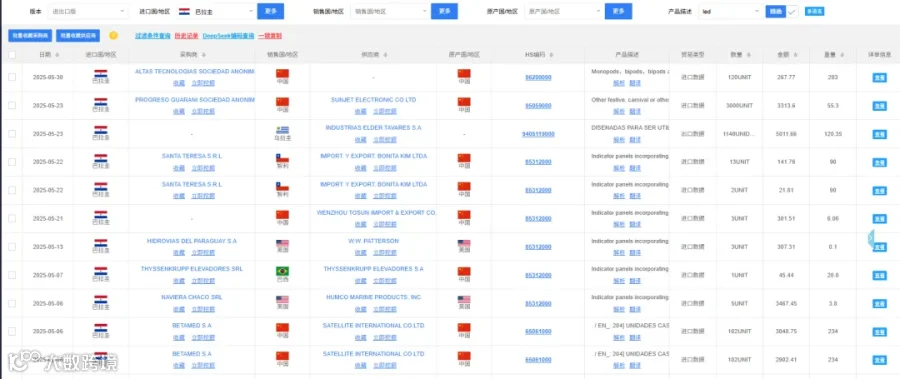Check the WENZHOU TOSUN row checkbox
Screen dimensions: 900x379
[x=12, y=219]
